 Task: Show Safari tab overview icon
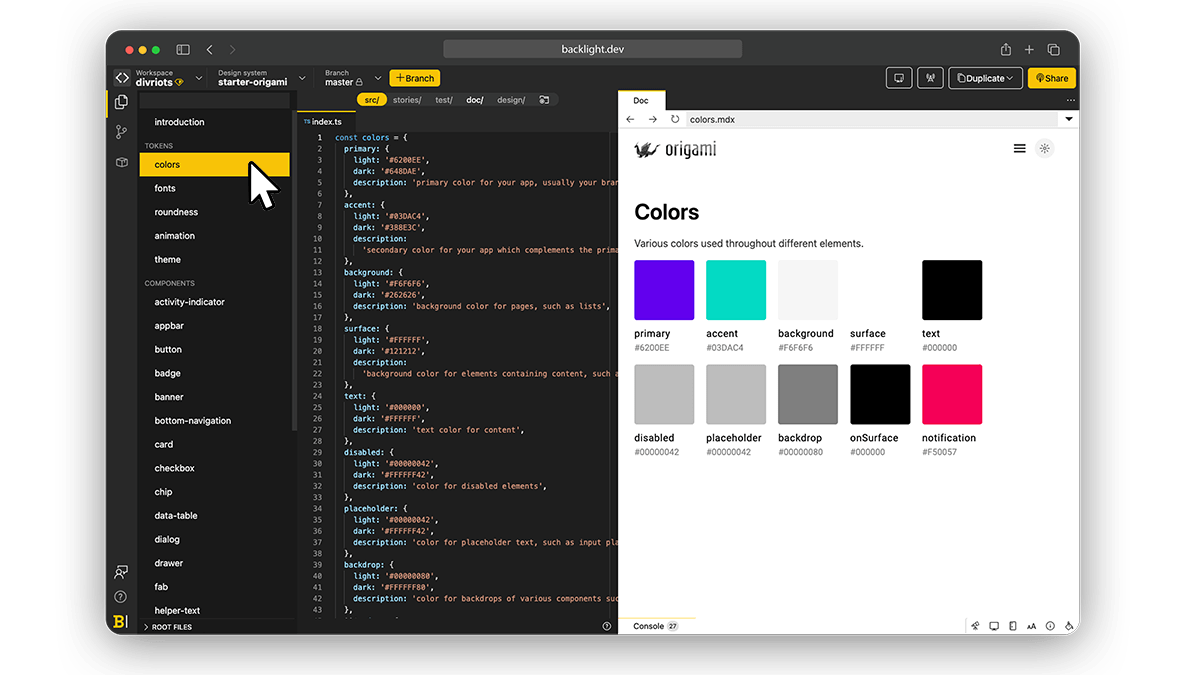tap(1054, 49)
